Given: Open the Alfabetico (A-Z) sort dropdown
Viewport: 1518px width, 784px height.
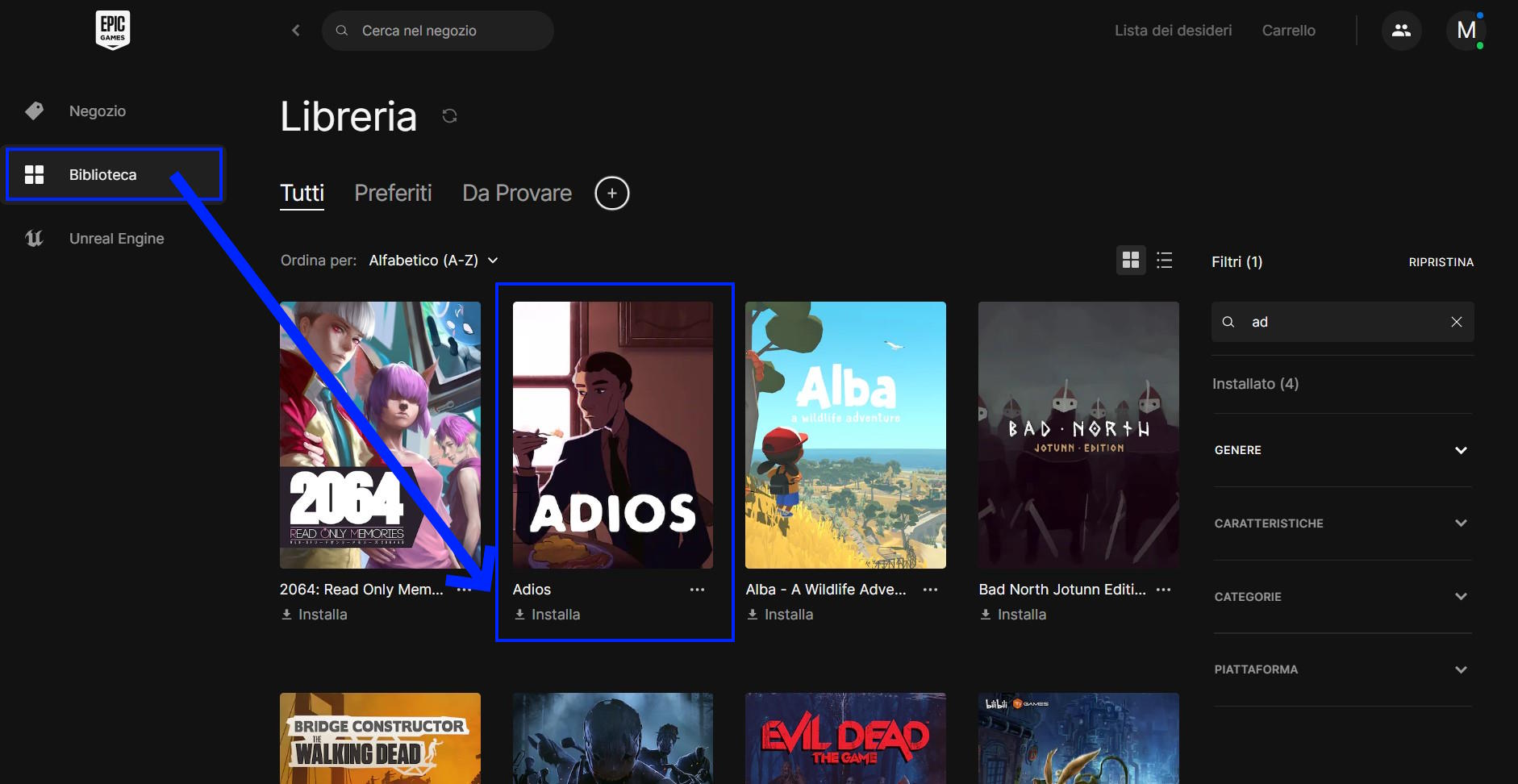Looking at the screenshot, I should click(x=433, y=261).
